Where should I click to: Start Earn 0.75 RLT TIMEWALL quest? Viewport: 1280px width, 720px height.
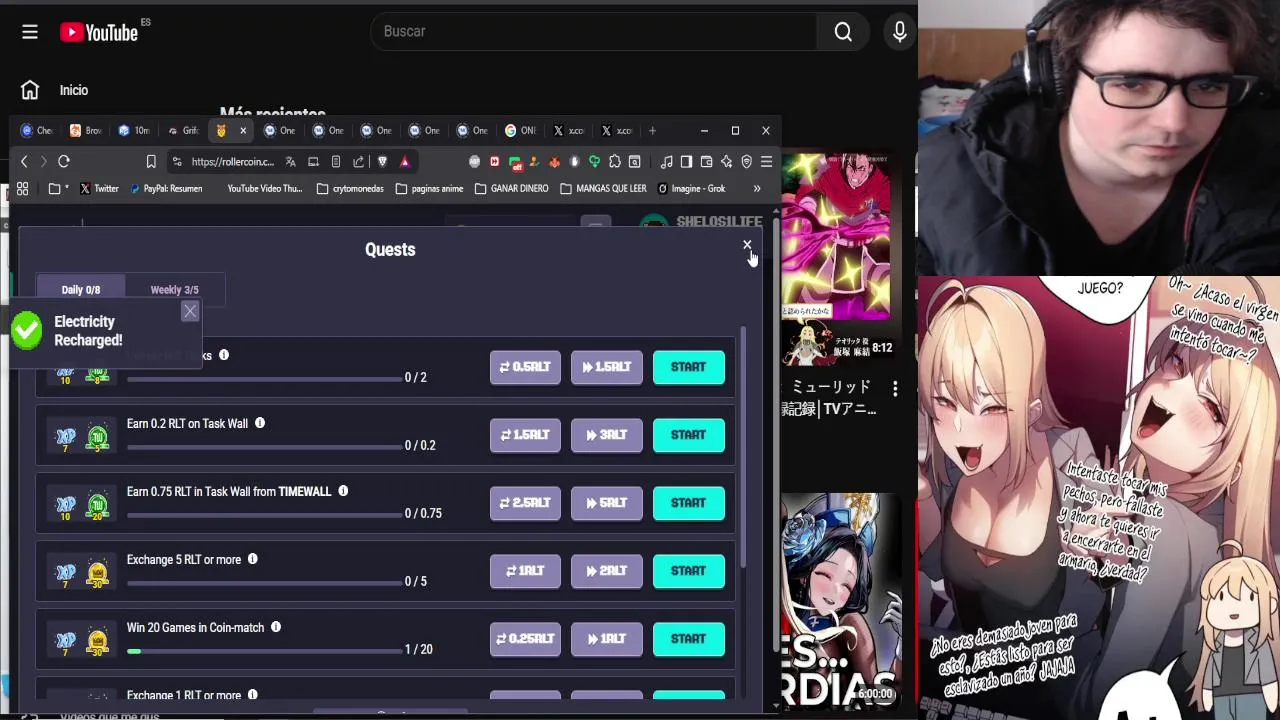(688, 503)
